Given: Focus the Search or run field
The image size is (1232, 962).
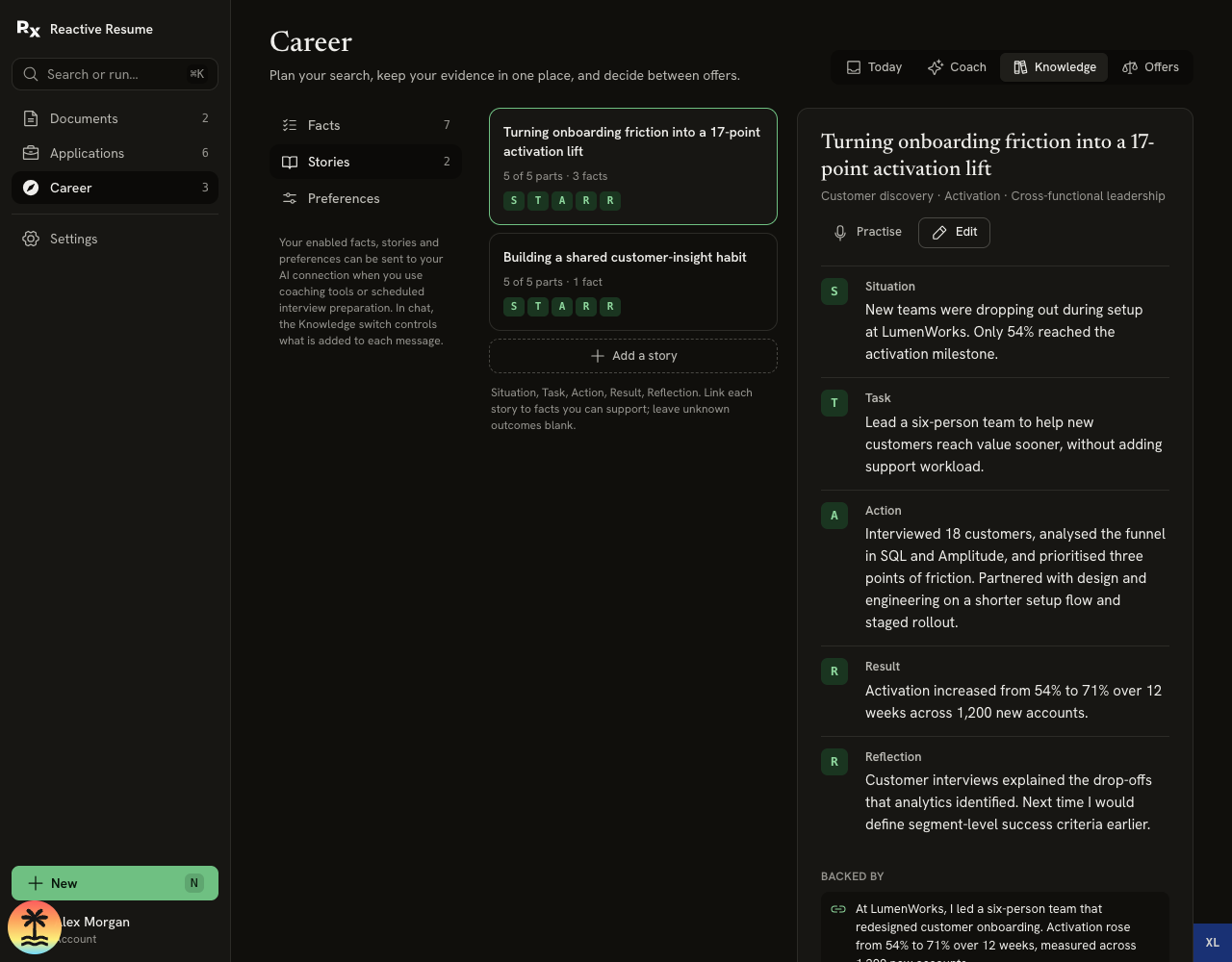Looking at the screenshot, I should [115, 74].
